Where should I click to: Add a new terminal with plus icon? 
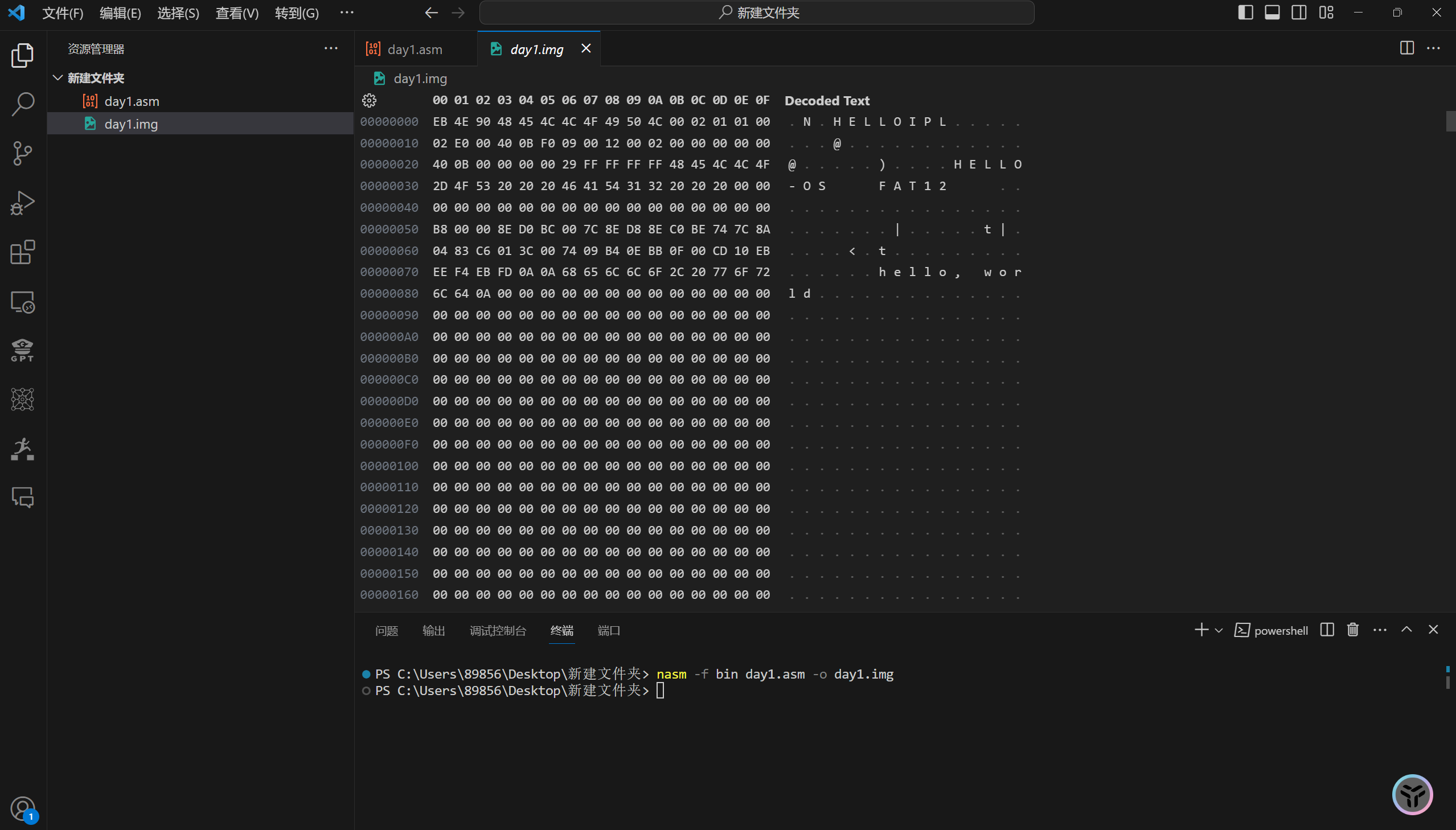click(x=1201, y=630)
